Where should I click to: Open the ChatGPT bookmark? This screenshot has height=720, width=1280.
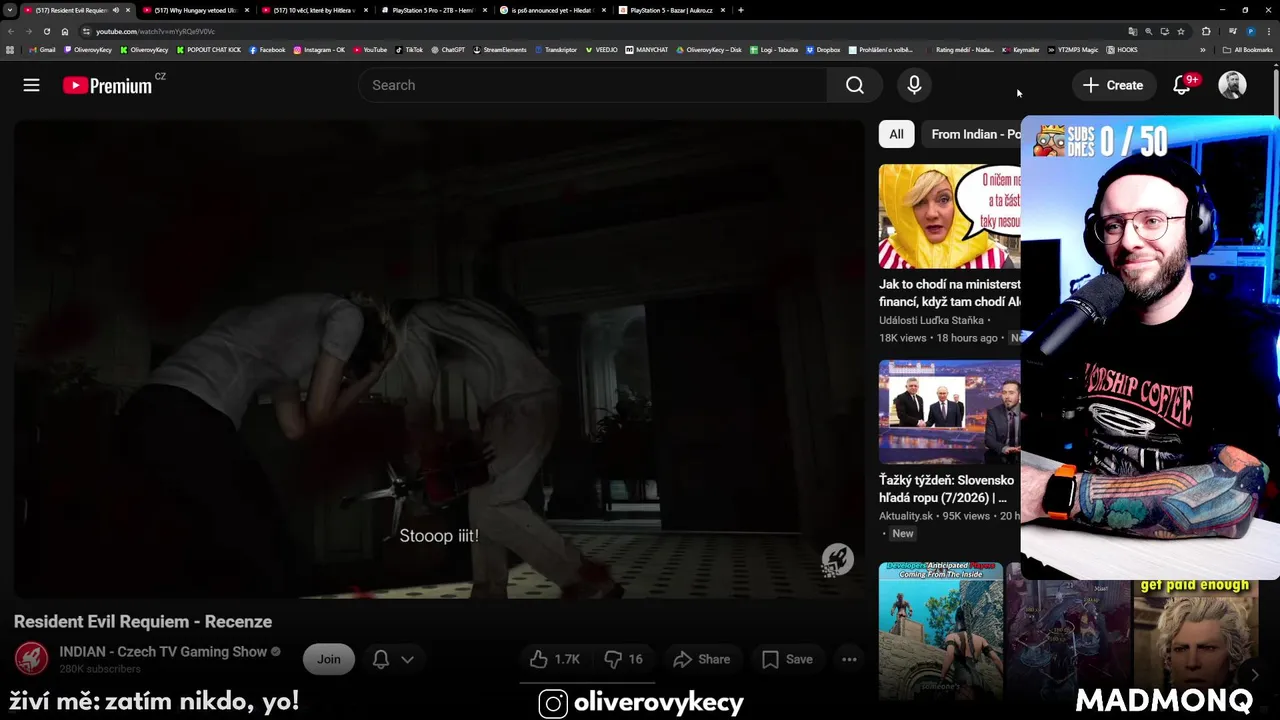point(447,49)
